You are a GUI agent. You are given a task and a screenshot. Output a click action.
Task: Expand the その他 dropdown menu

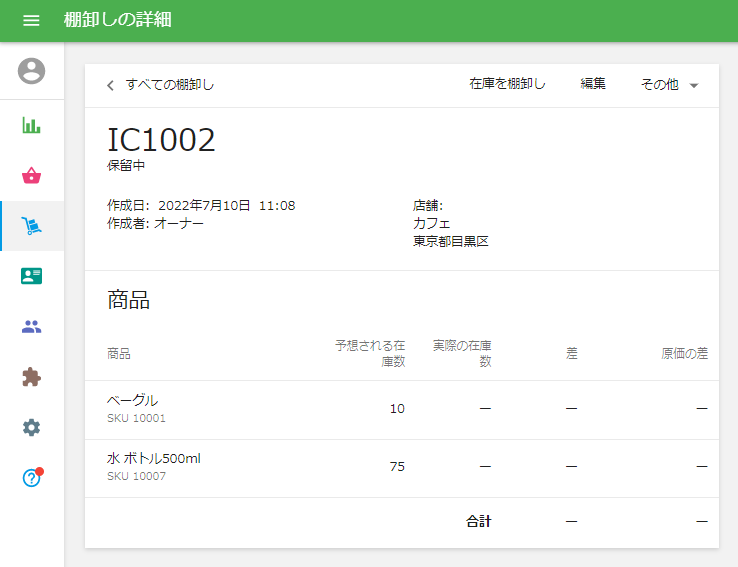[660, 85]
